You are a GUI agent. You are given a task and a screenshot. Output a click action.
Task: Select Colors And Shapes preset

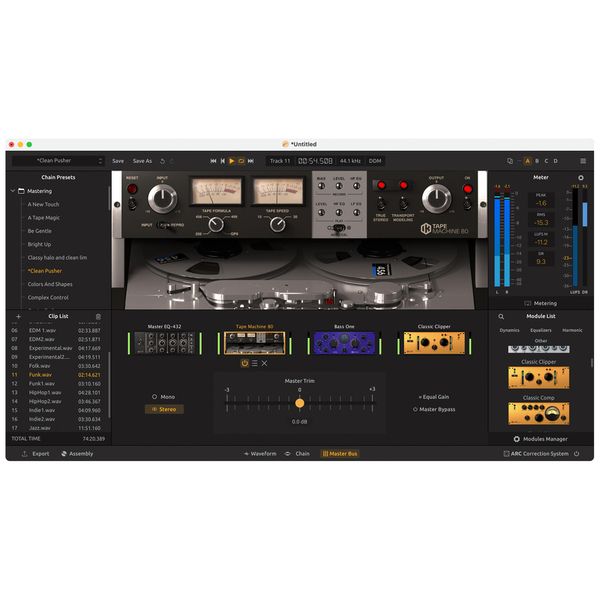50,284
